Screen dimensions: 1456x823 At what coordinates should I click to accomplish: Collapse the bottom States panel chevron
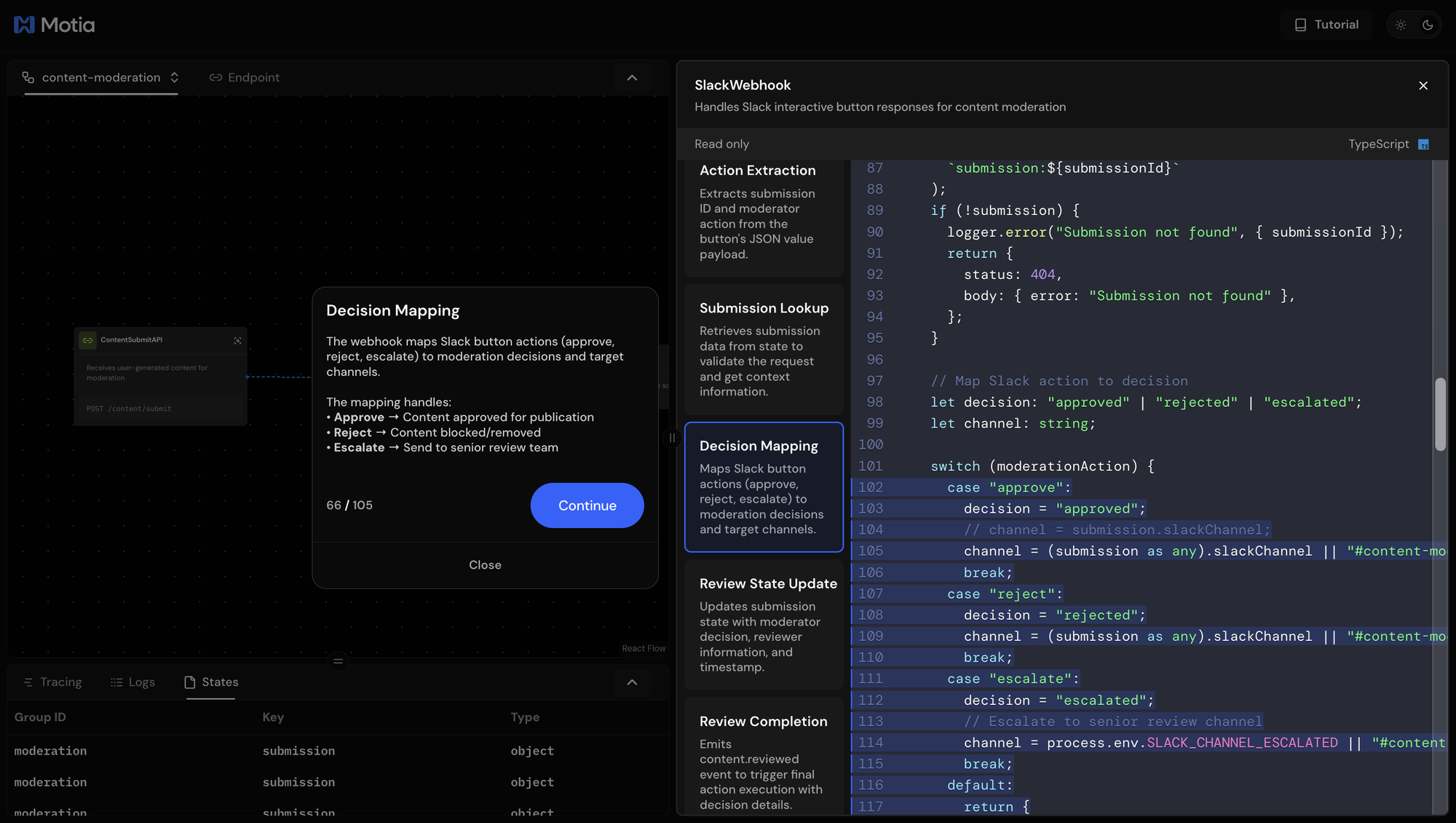632,682
